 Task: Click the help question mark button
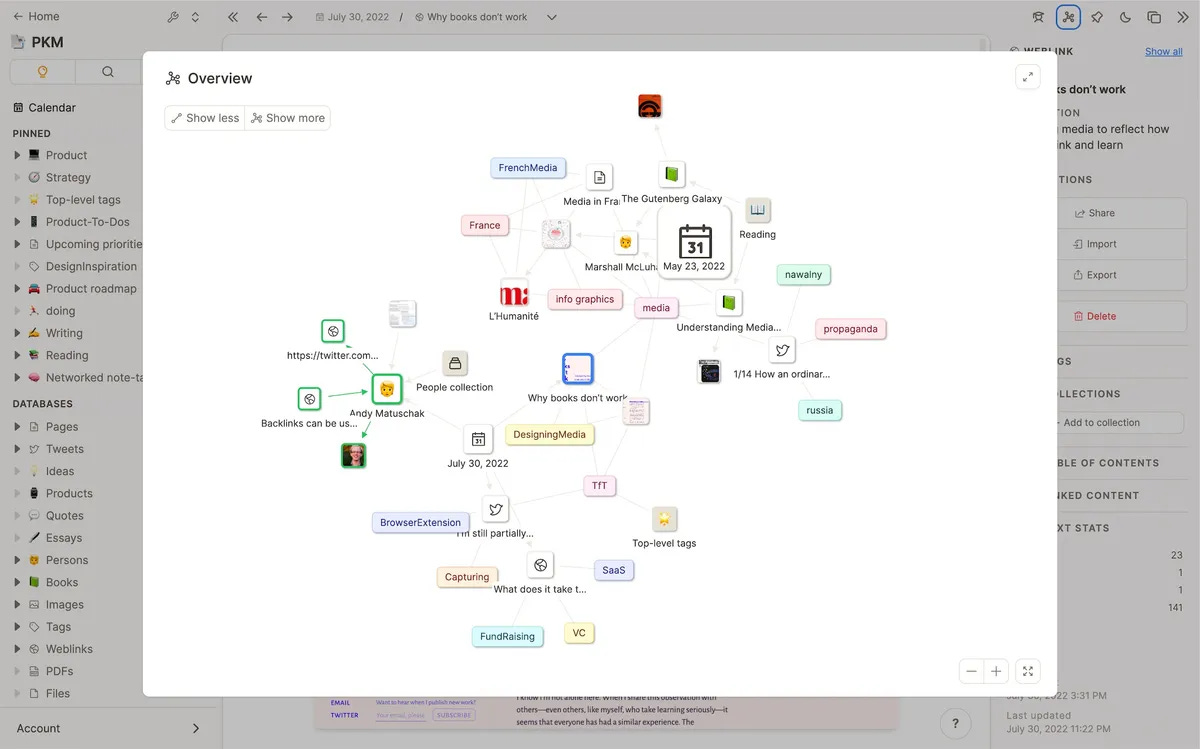pyautogui.click(x=955, y=724)
